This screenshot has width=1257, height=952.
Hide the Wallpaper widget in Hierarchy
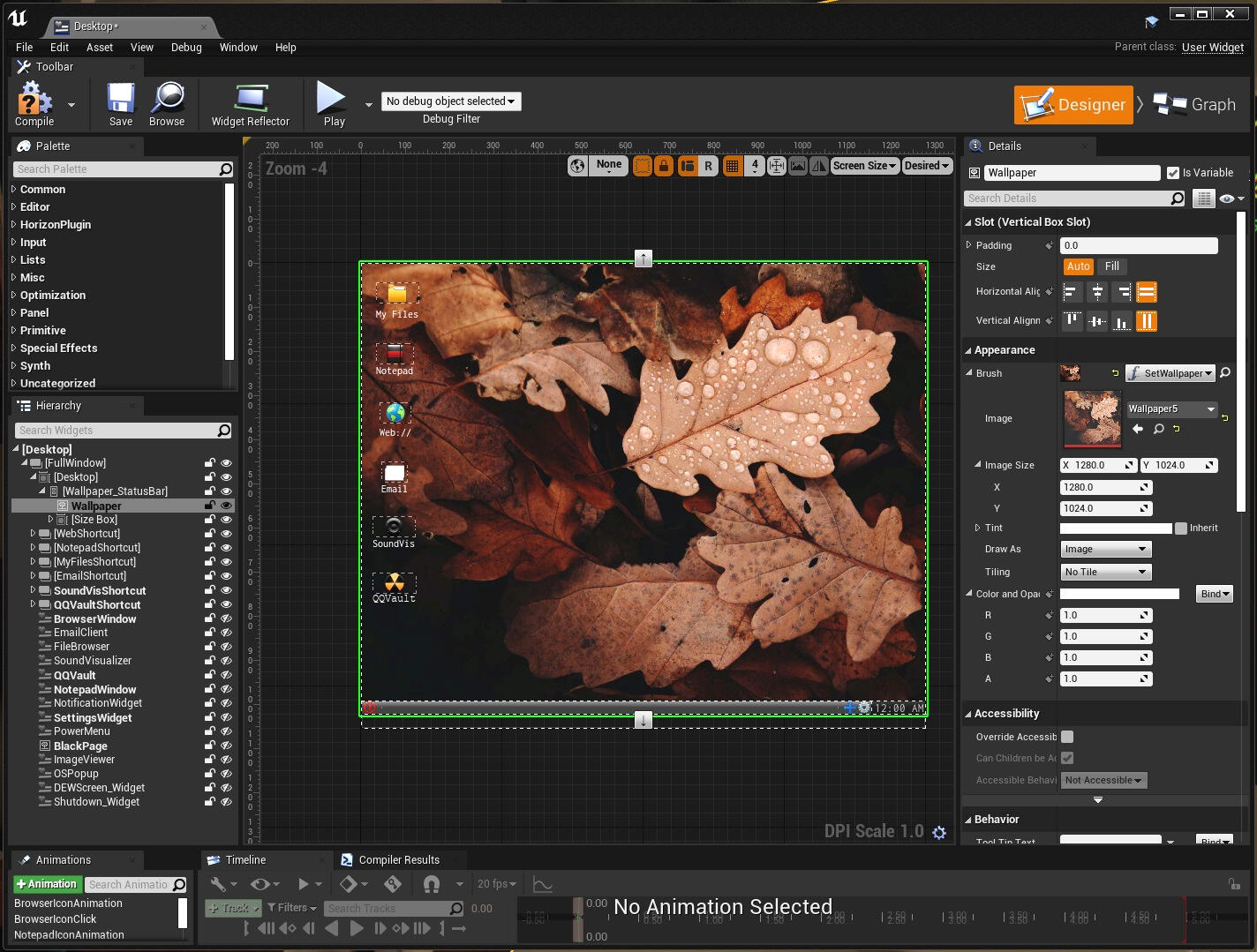pyautogui.click(x=226, y=506)
